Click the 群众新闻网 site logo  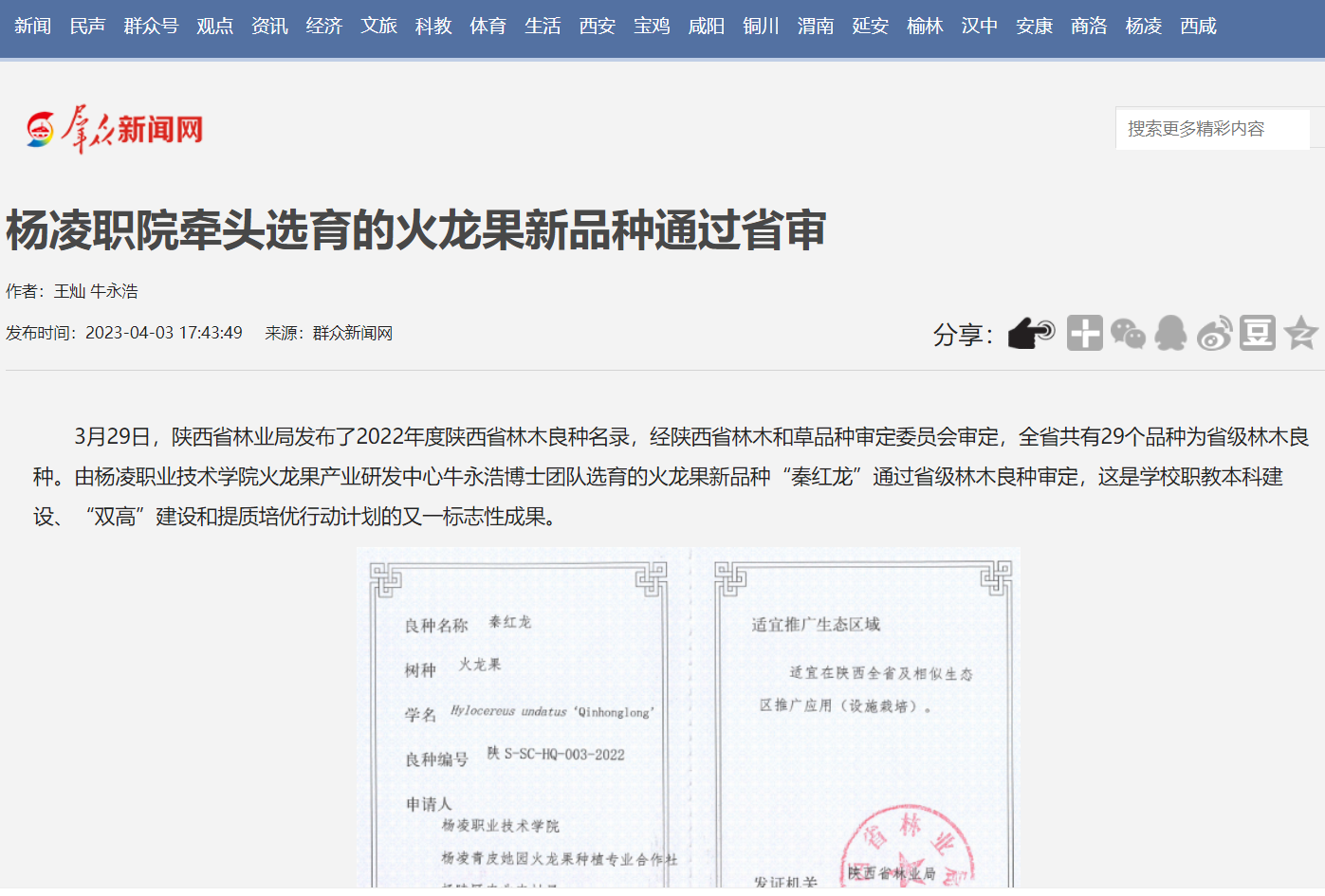(115, 129)
